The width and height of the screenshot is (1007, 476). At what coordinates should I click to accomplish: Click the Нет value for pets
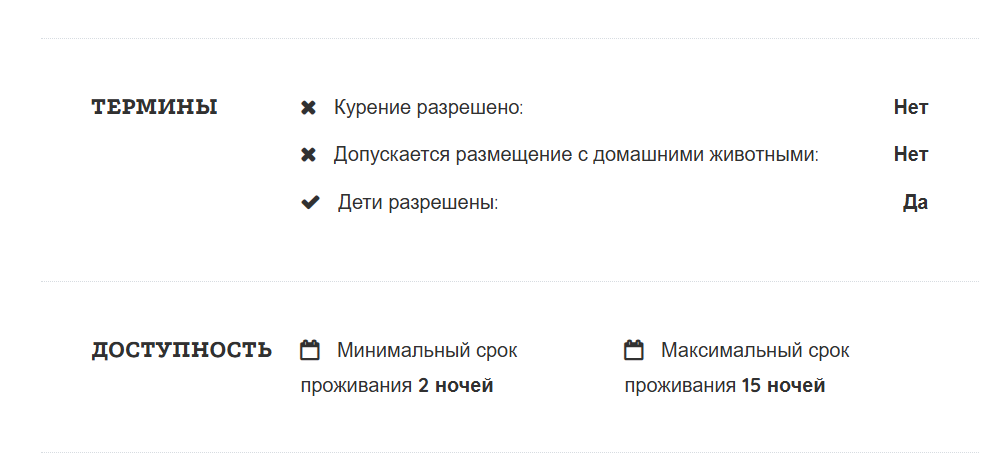pos(911,155)
